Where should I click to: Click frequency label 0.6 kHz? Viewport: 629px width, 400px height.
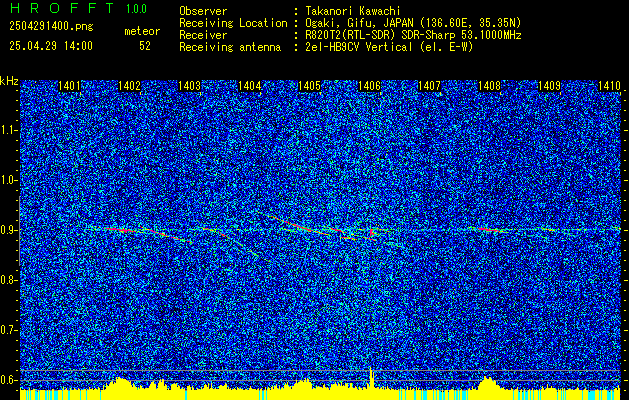(7, 380)
